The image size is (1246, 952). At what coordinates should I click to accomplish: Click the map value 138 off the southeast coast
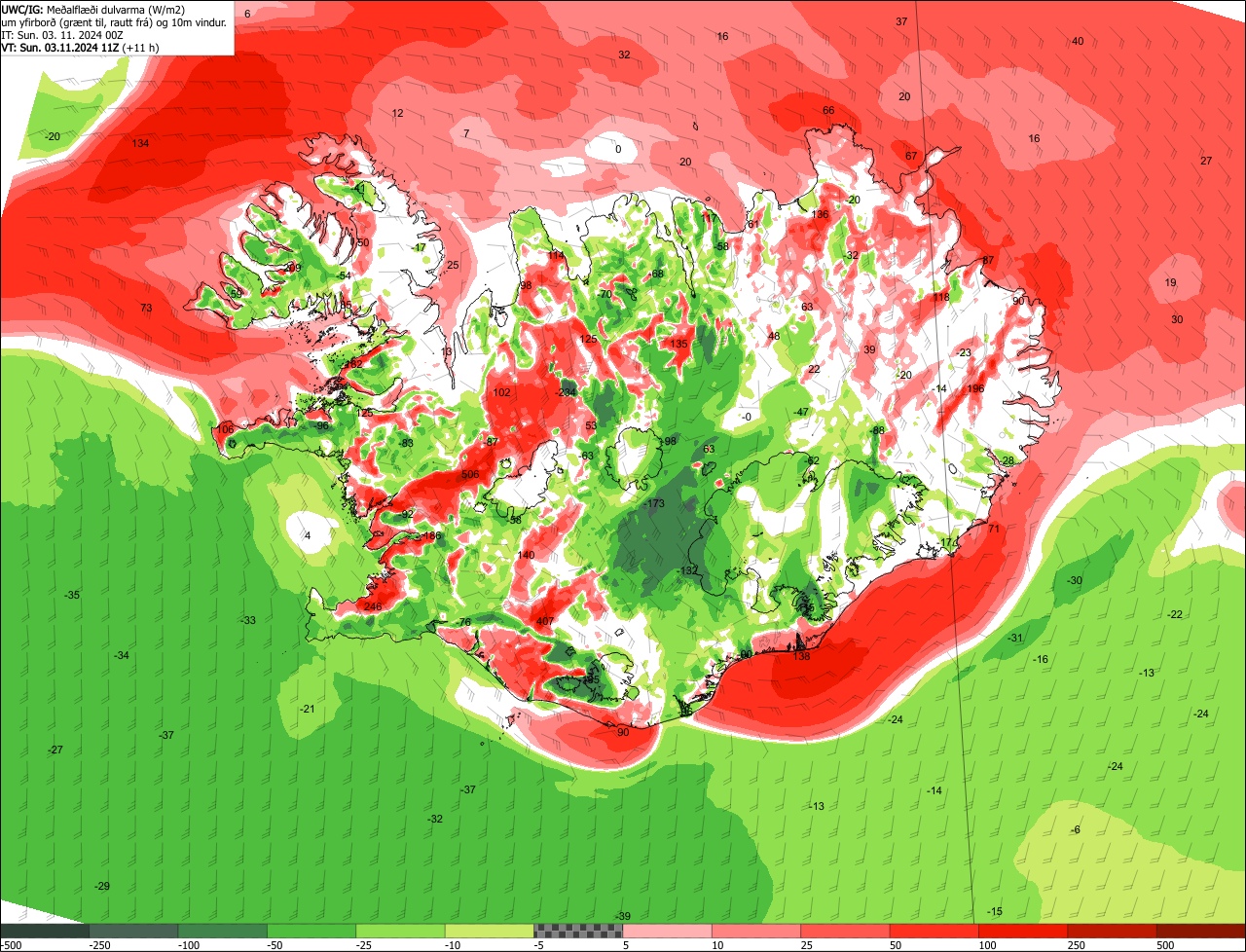(x=802, y=657)
